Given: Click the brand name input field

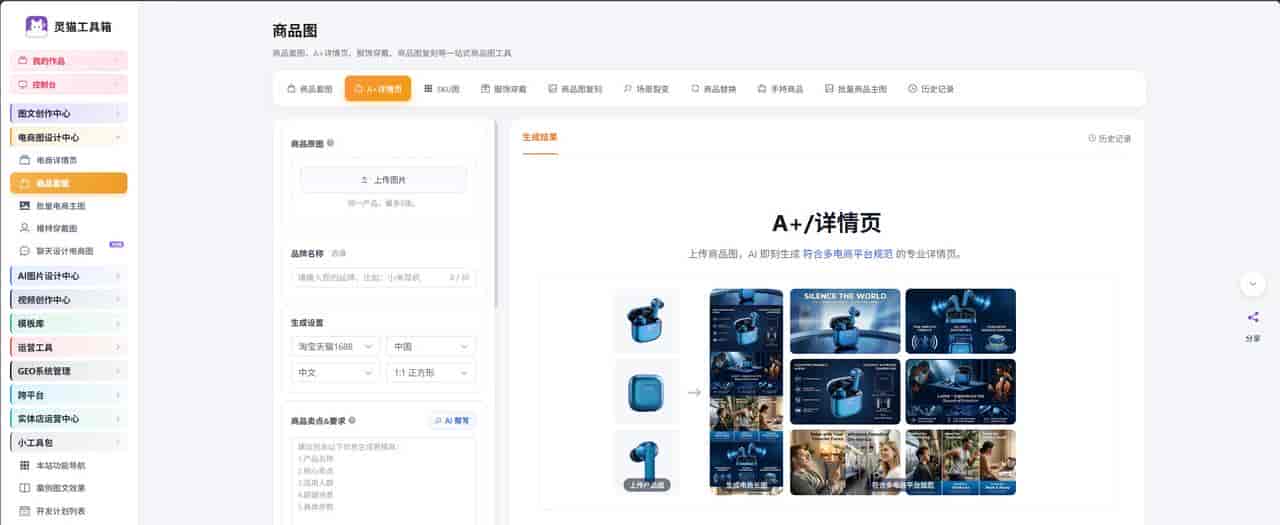Looking at the screenshot, I should point(383,277).
